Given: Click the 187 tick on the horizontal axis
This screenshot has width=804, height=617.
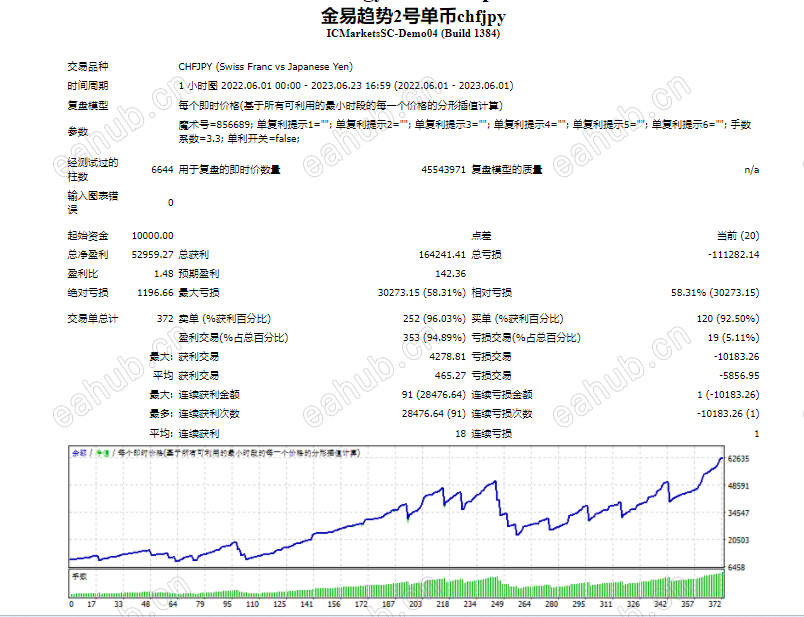Looking at the screenshot, I should (x=388, y=604).
